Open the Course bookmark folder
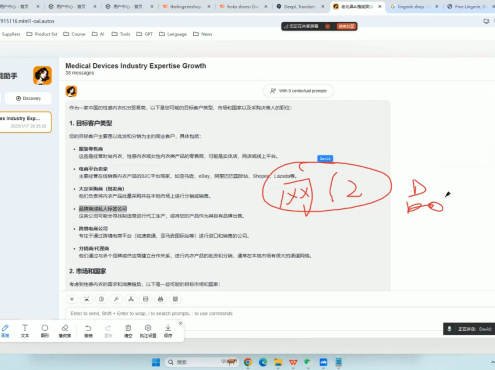 click(74, 34)
